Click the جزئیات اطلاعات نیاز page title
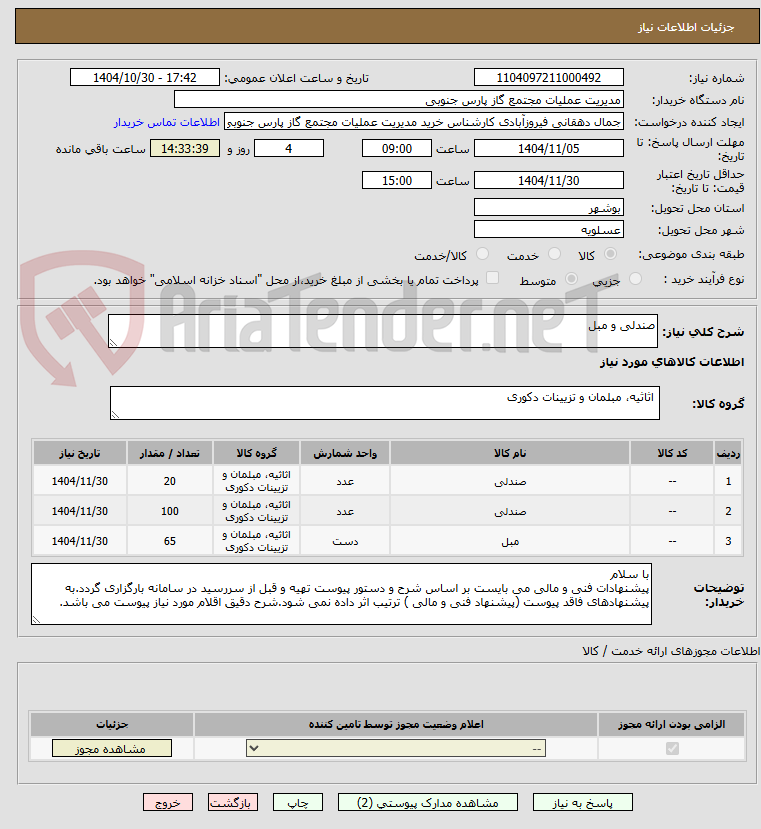This screenshot has width=761, height=829. (686, 27)
